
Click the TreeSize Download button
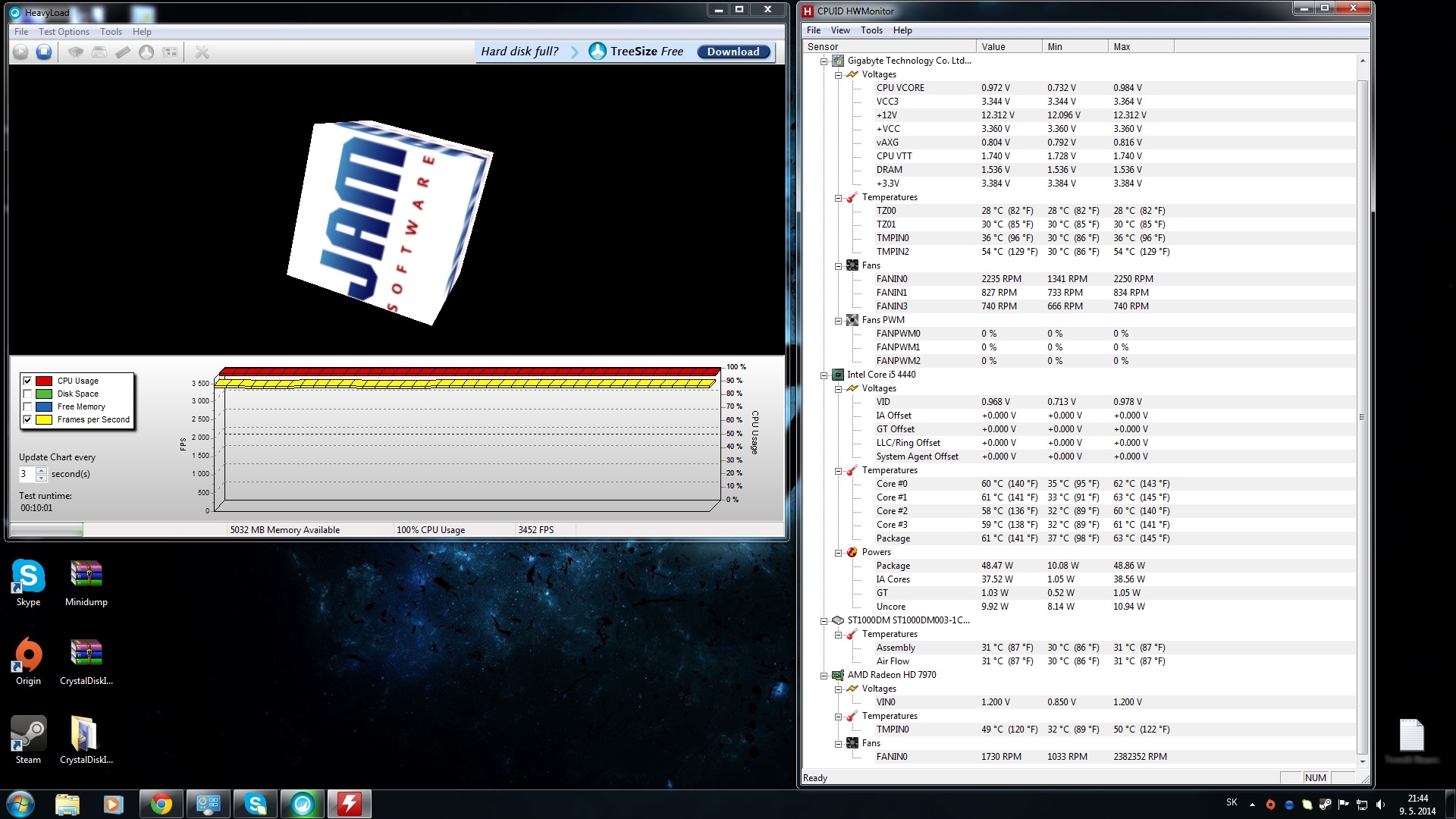733,52
